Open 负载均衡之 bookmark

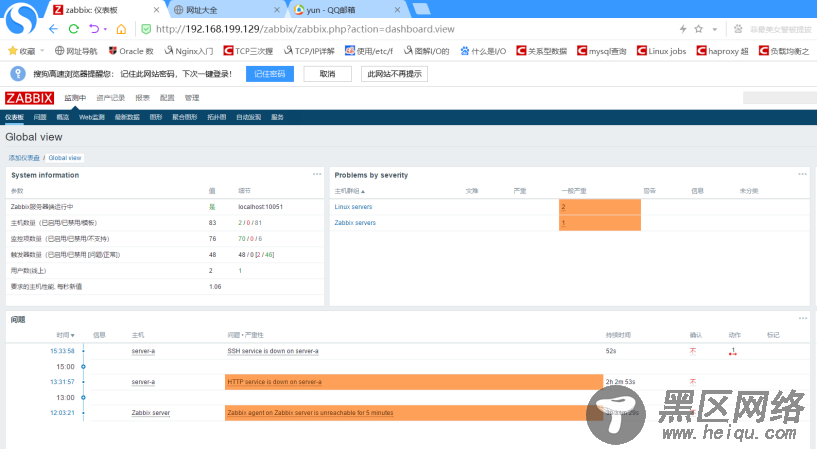784,51
